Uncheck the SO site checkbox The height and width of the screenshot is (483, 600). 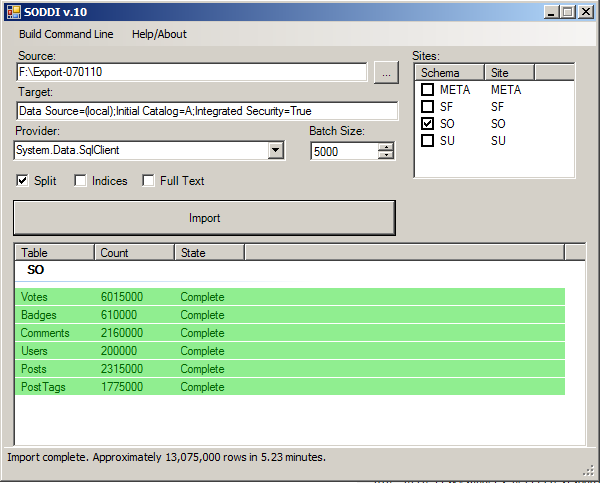(x=427, y=123)
